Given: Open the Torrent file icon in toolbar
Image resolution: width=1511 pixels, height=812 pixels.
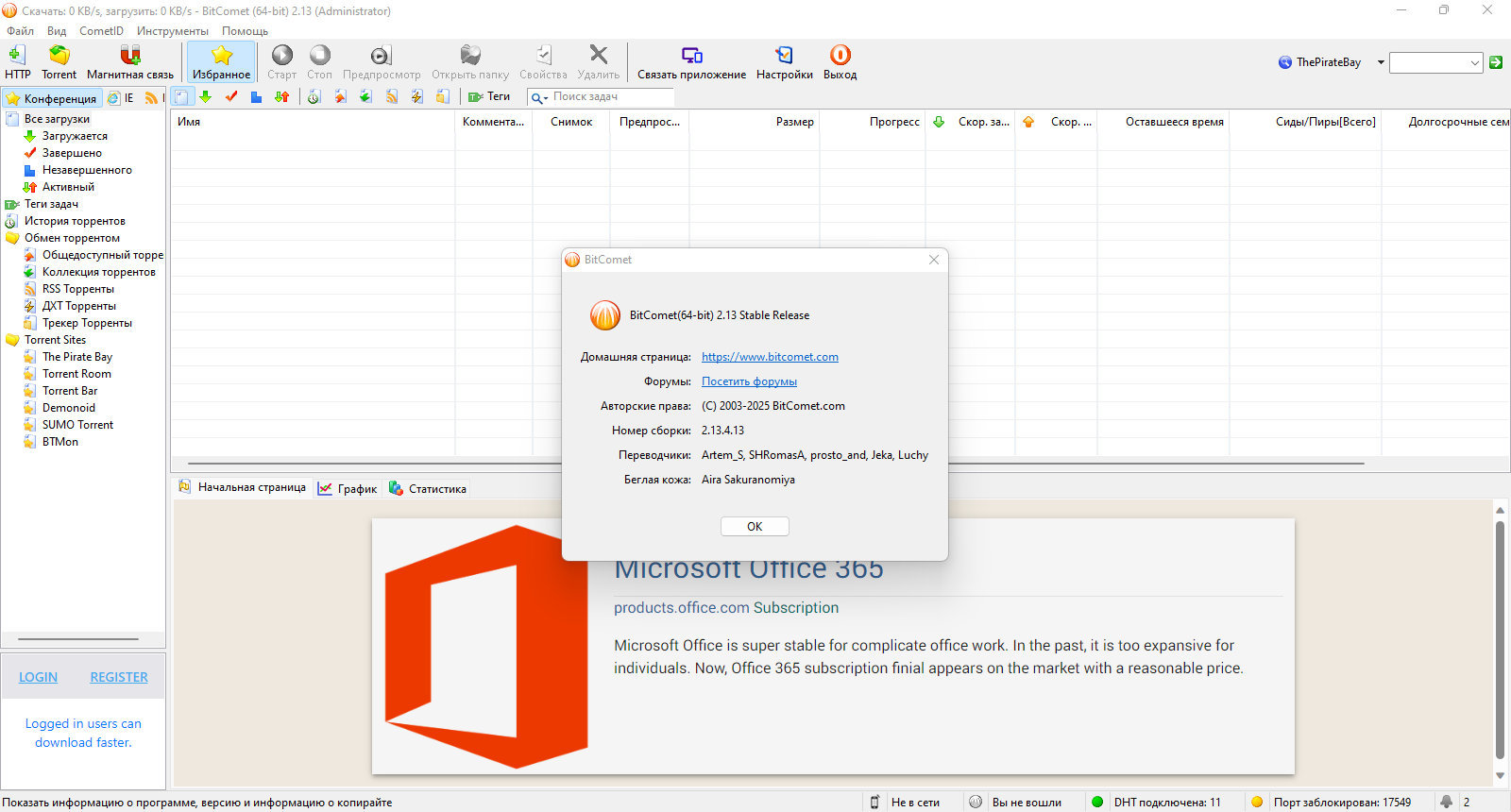Looking at the screenshot, I should [59, 56].
